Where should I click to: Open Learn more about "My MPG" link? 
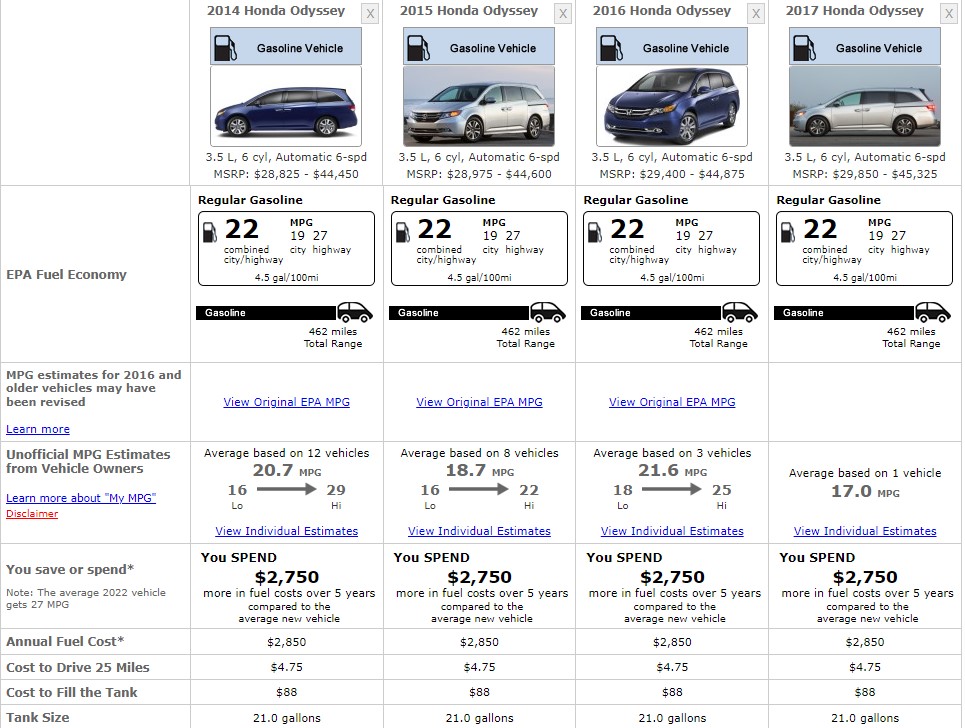[81, 498]
